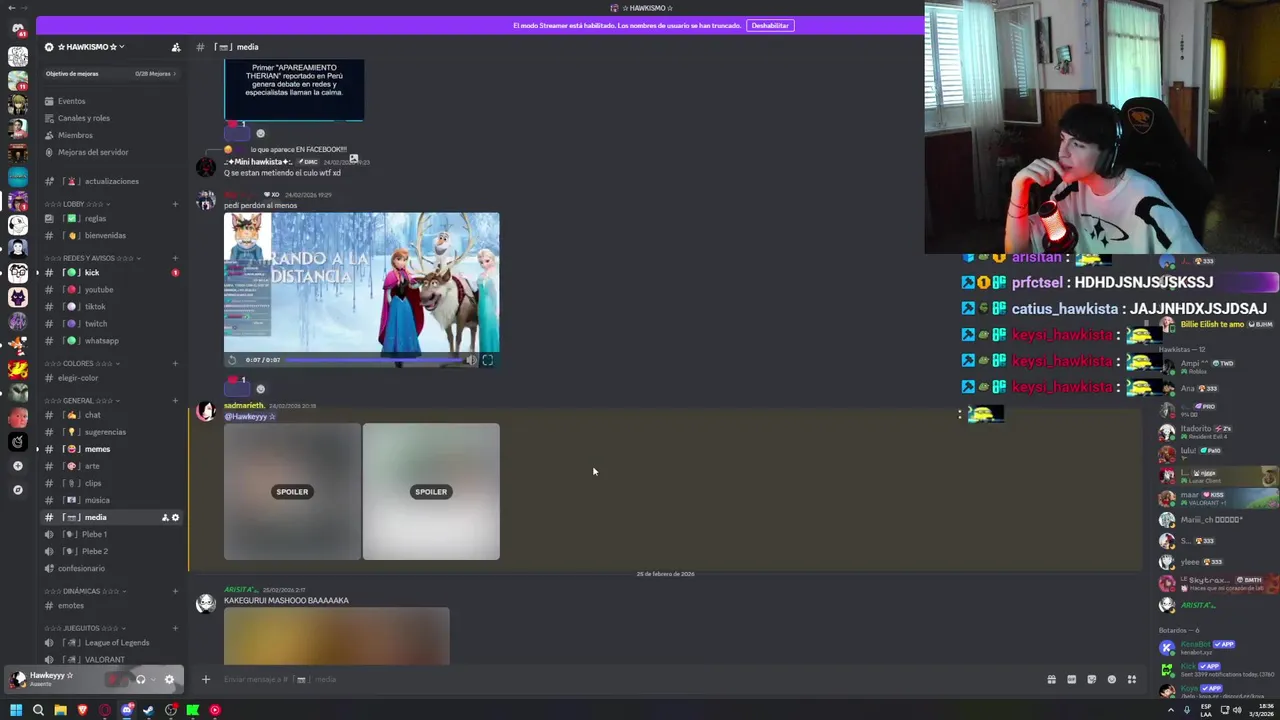Image resolution: width=1280 pixels, height=720 pixels.
Task: Collapse the JUEGUITOS category
Action: click(x=85, y=628)
